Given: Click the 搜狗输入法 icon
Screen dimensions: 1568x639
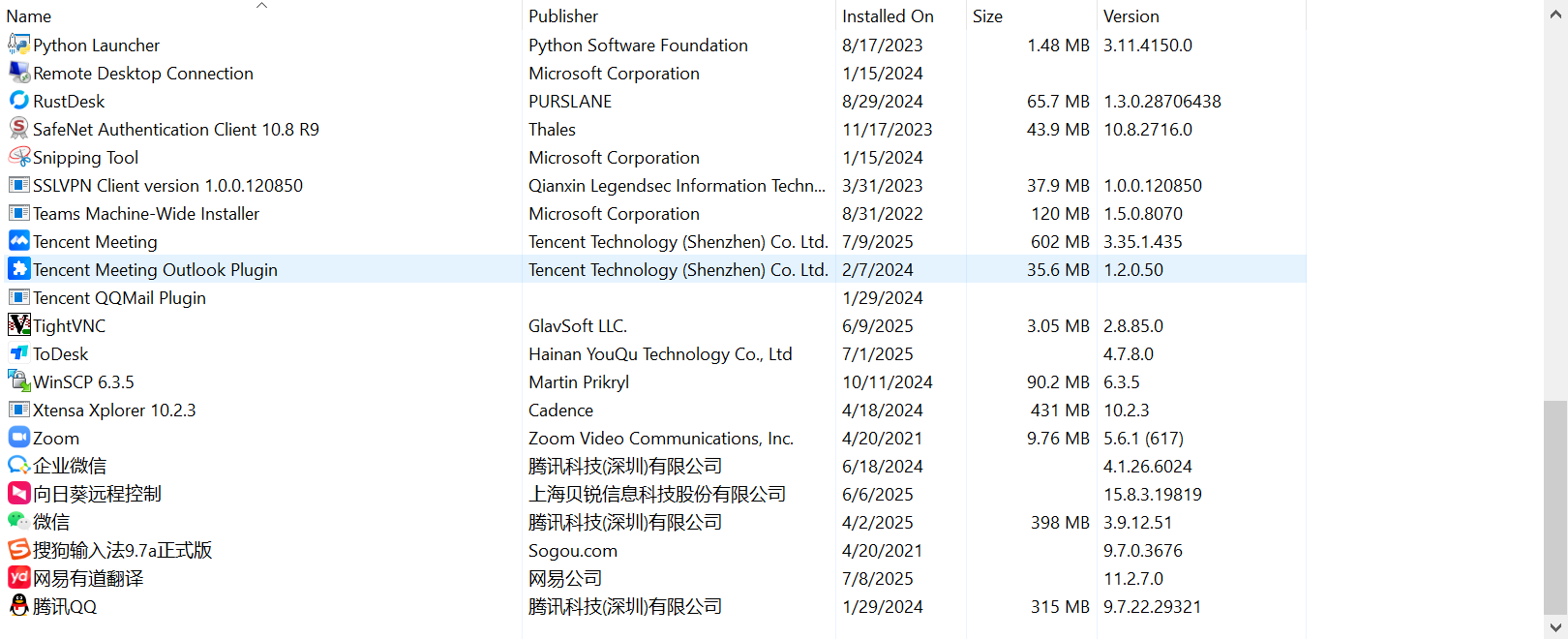Looking at the screenshot, I should click(18, 550).
